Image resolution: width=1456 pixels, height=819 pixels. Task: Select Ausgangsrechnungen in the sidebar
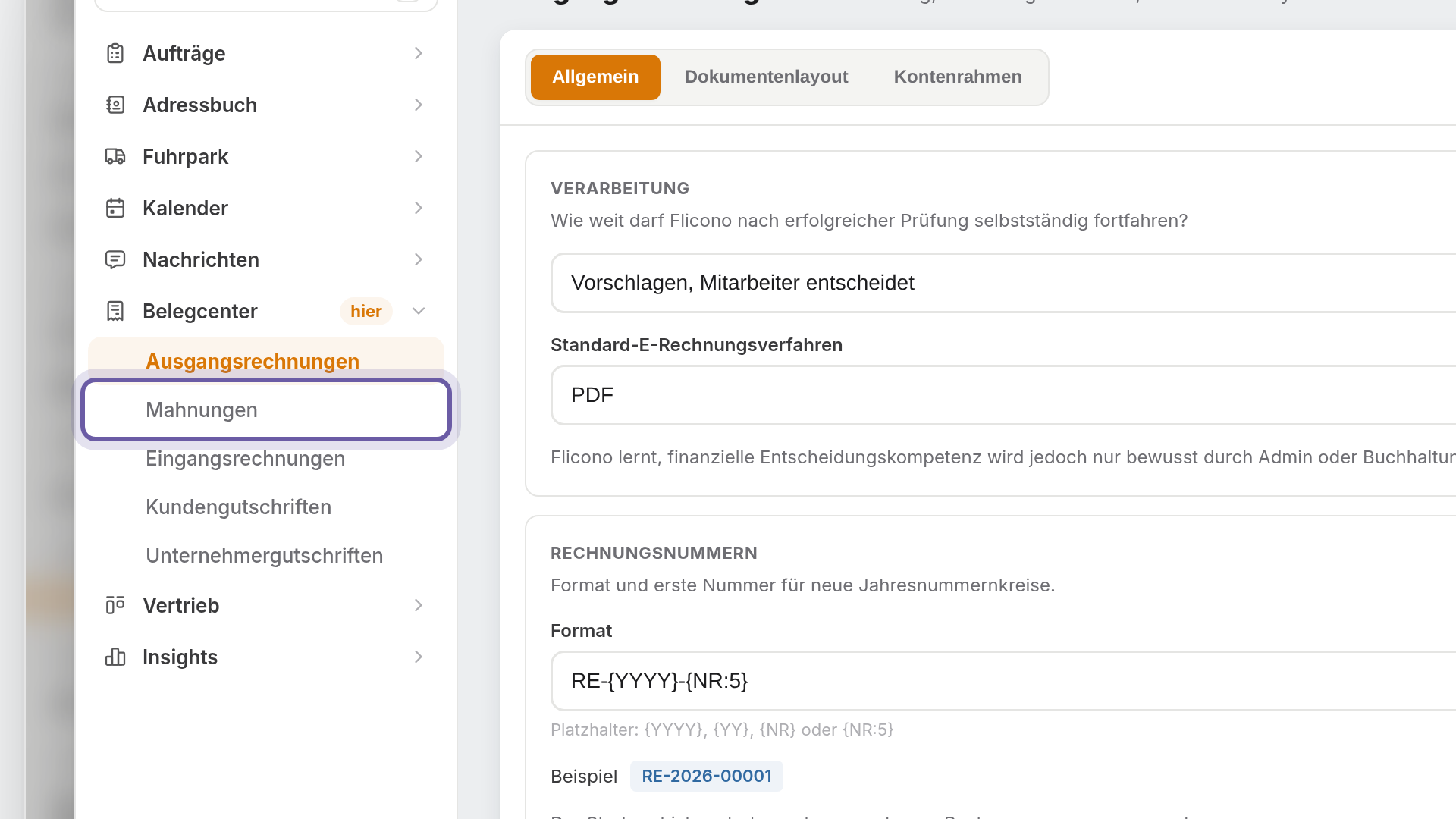[266, 361]
